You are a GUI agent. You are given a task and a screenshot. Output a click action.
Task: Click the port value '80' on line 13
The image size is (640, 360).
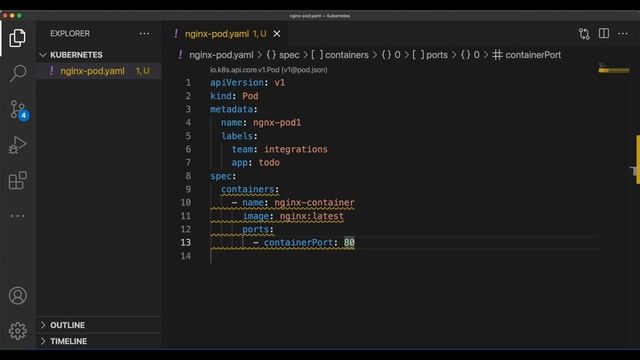coord(349,242)
